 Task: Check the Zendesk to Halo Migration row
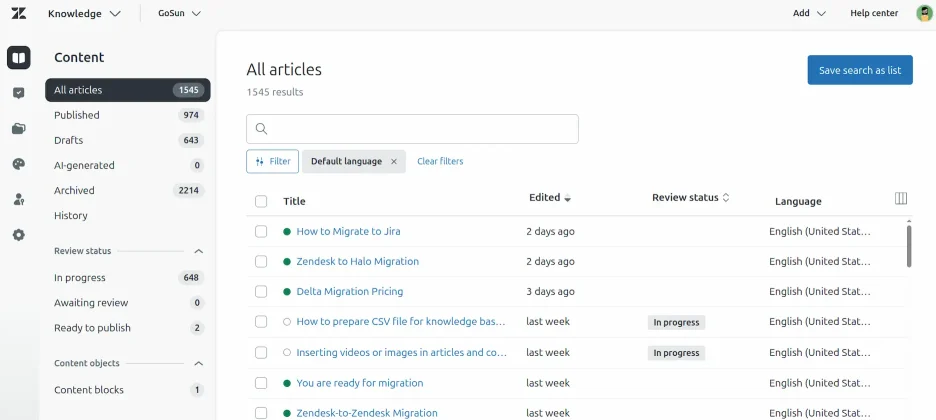tap(261, 261)
